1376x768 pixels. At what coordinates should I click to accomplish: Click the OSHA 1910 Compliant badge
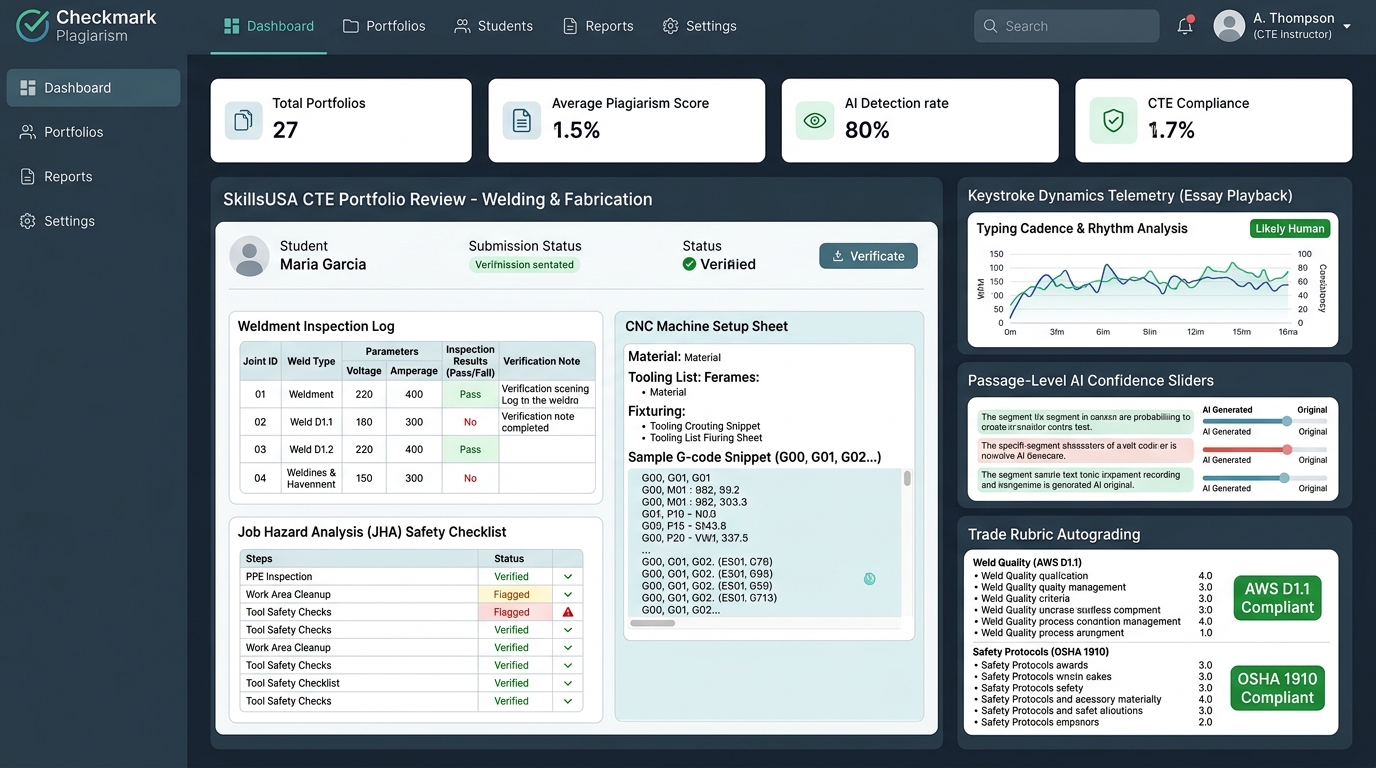tap(1277, 688)
